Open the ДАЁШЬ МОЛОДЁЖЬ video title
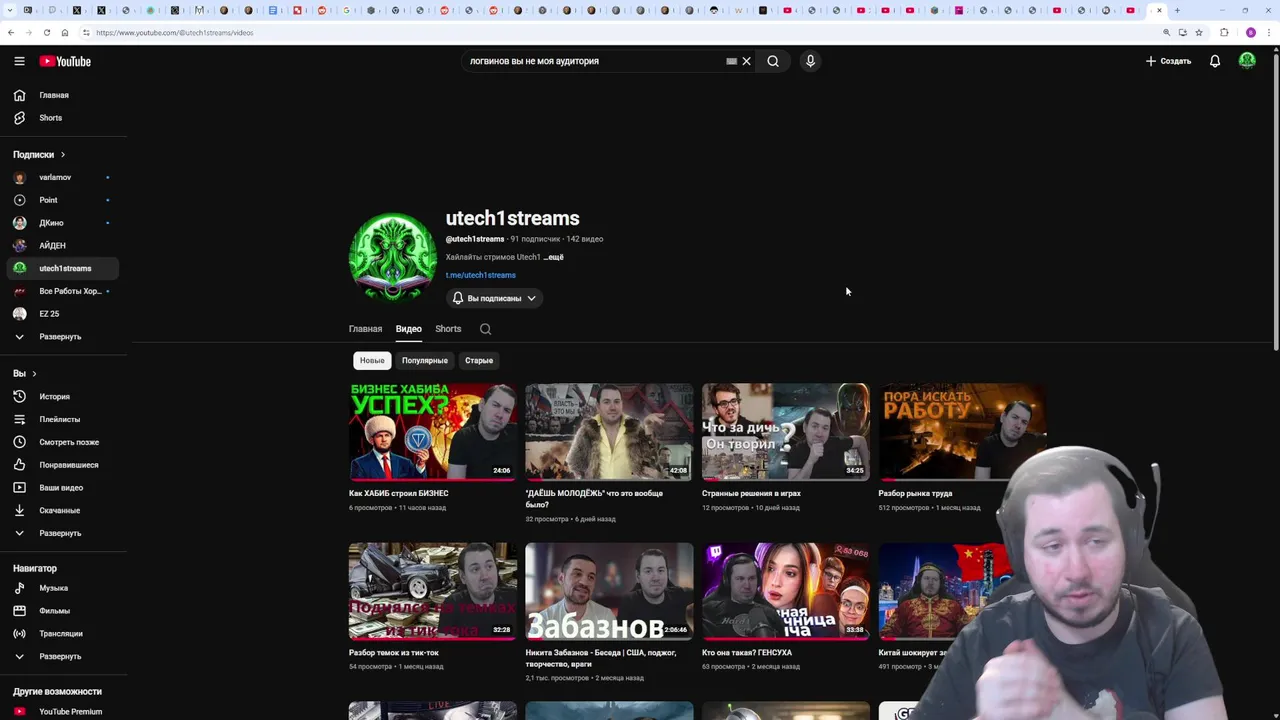The image size is (1280, 720). (x=594, y=498)
